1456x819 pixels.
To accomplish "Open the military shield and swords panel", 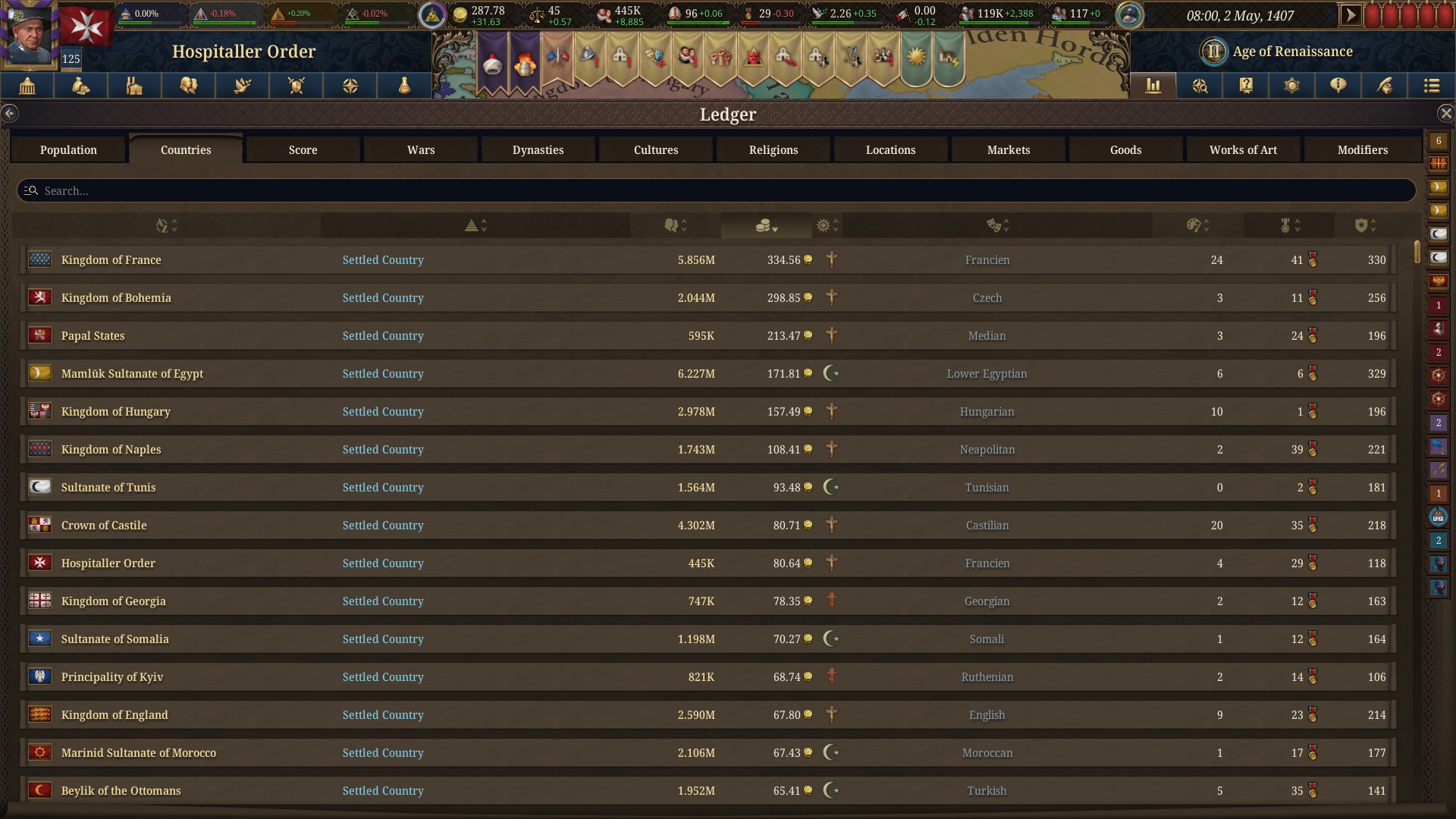I will 297,86.
